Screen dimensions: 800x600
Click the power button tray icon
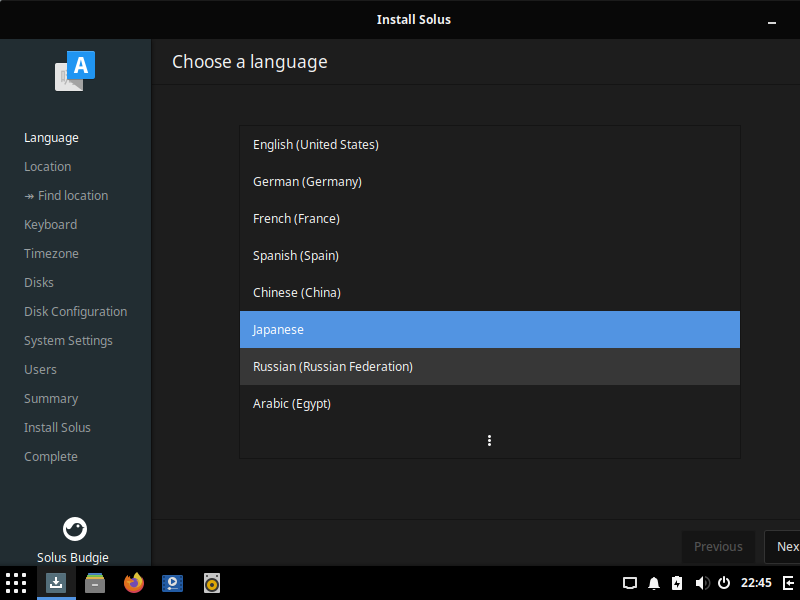pos(724,583)
